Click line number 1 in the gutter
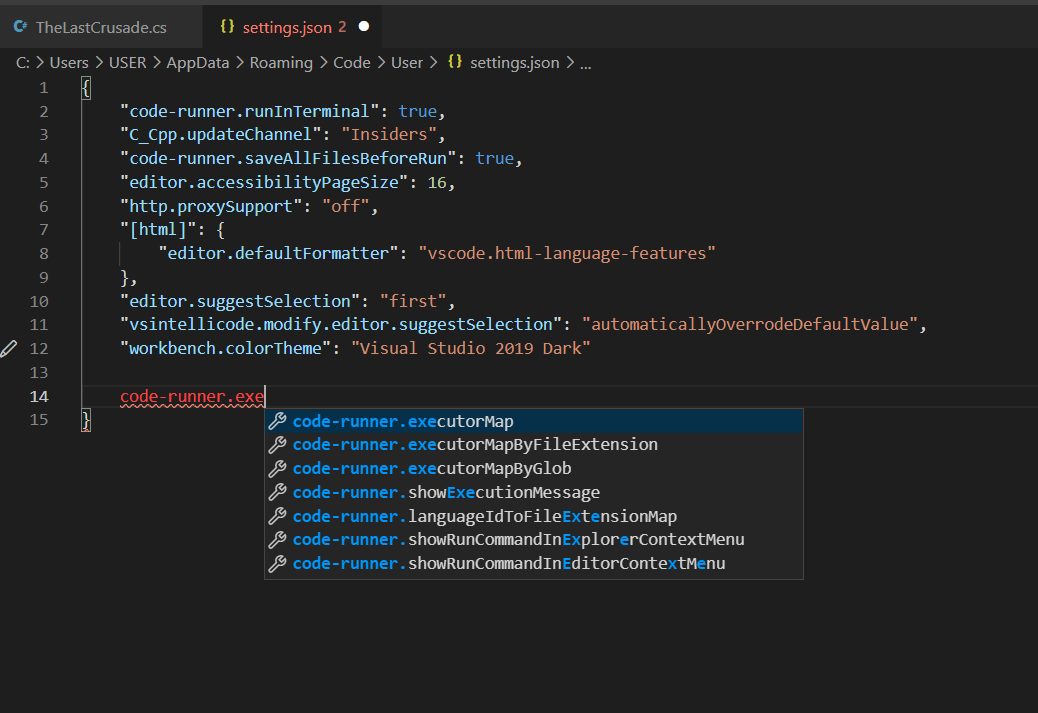This screenshot has height=713, width=1038. coord(44,87)
